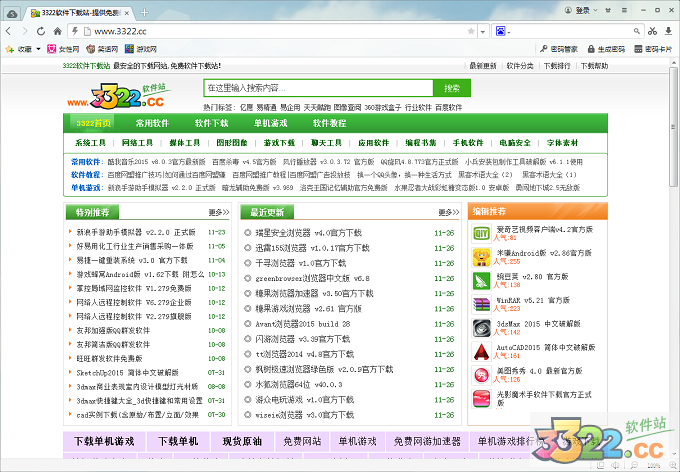Open the iQIYI app icon in editor picks
The height and width of the screenshot is (472, 680).
480,234
